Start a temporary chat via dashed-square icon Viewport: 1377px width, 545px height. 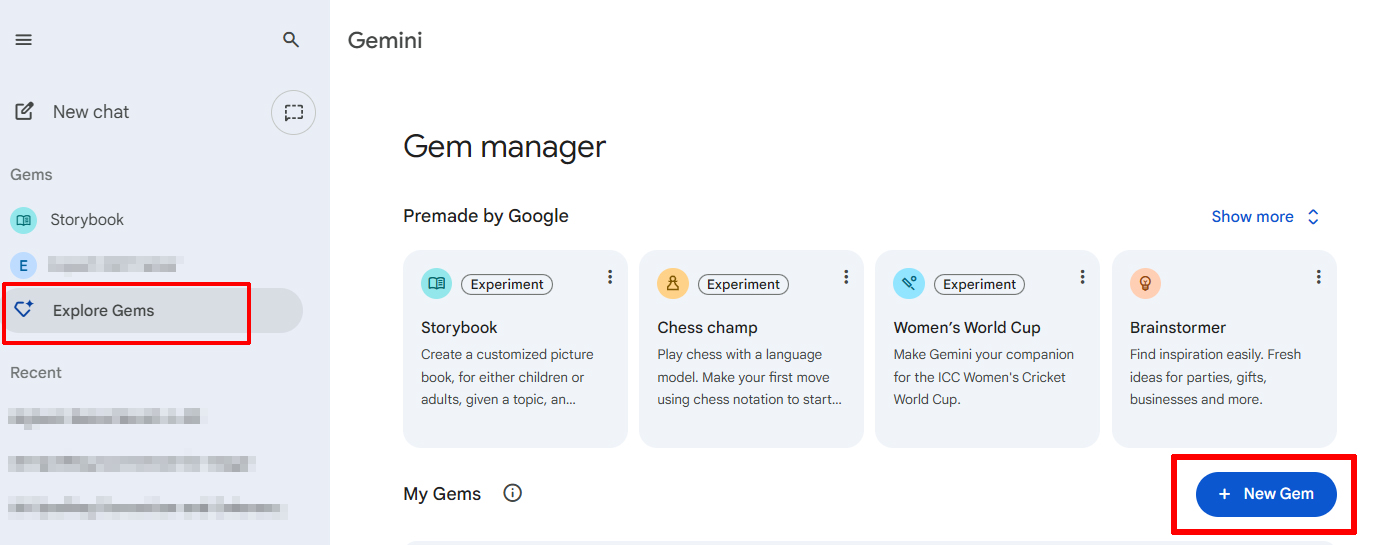click(293, 112)
